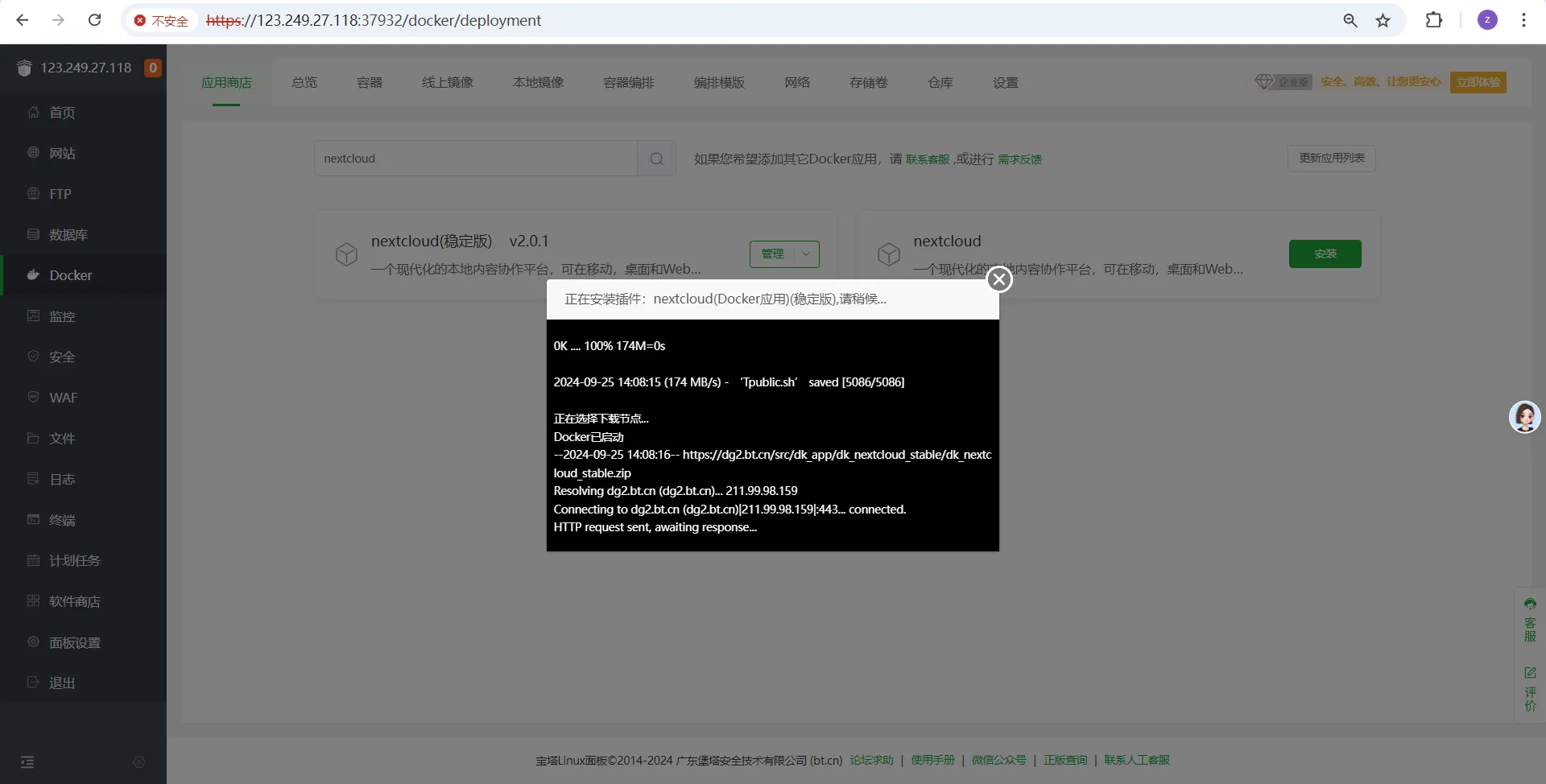The height and width of the screenshot is (784, 1546).
Task: Click the search icon beside nextcloud field
Action: tap(656, 159)
